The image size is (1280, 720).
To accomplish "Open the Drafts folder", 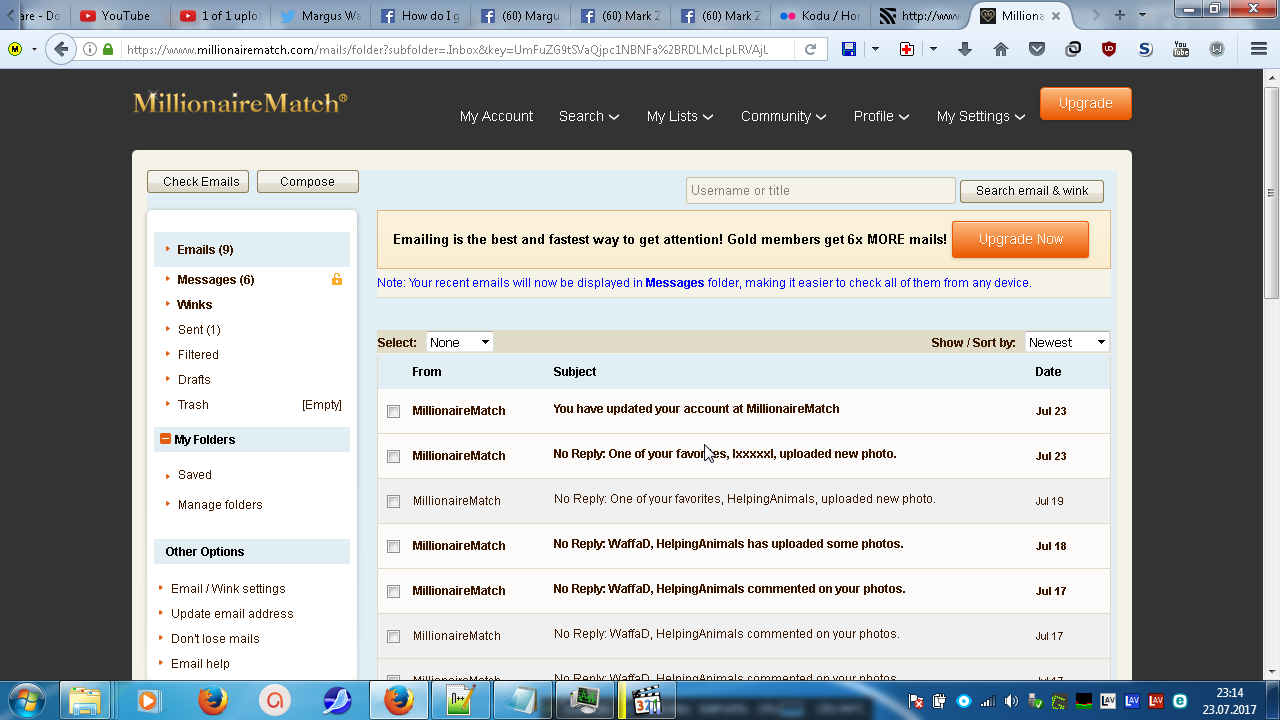I will (194, 380).
